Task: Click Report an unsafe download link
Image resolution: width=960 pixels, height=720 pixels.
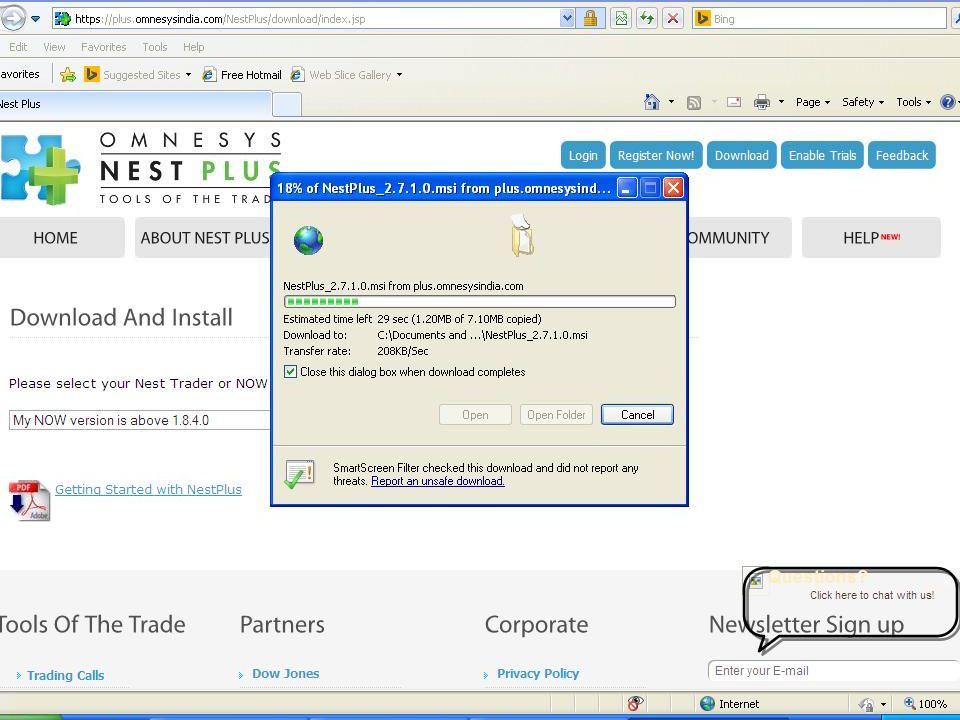Action: tap(438, 481)
